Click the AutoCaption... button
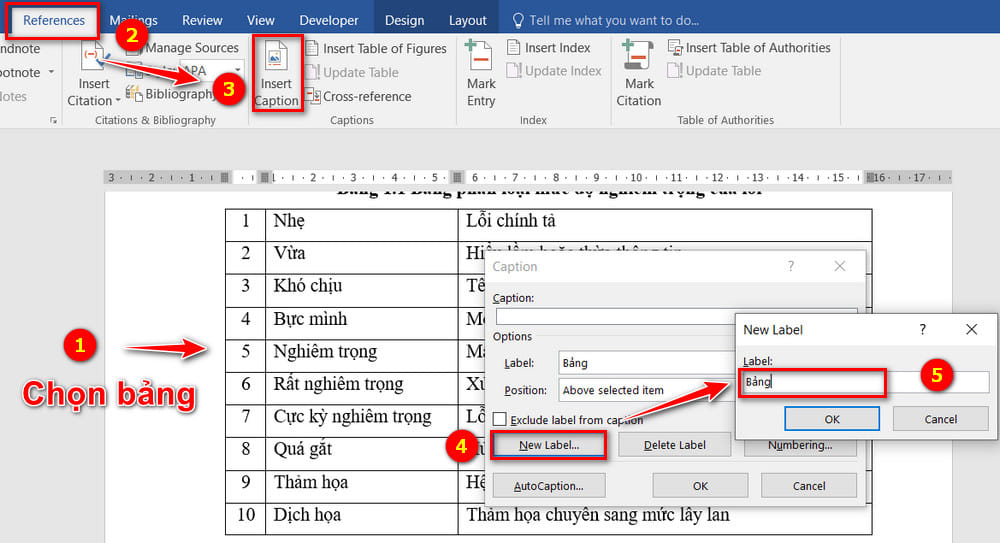 548,486
